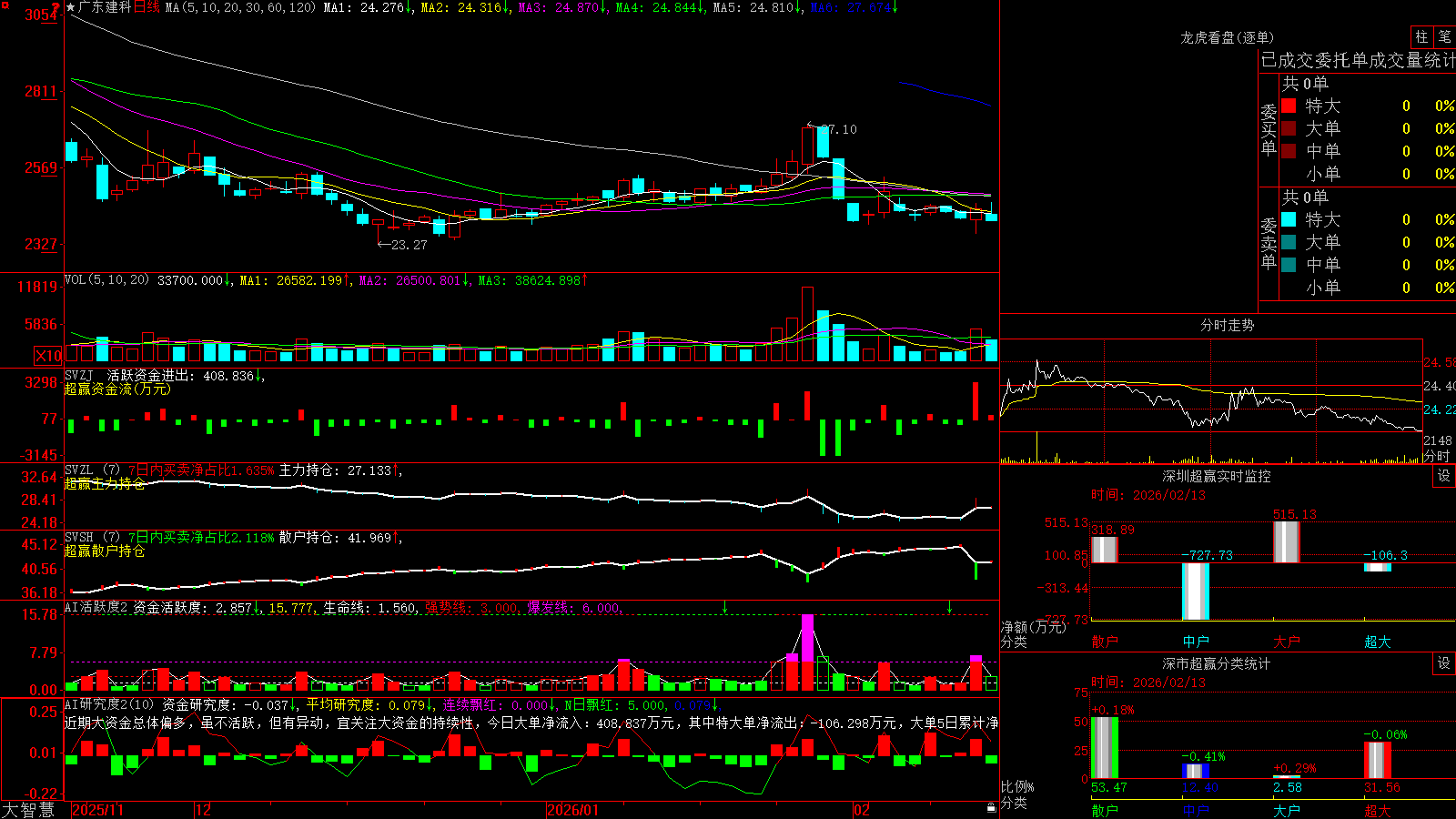
Task: Click the bright red 特大 buy order swatch
Action: [x=1289, y=106]
